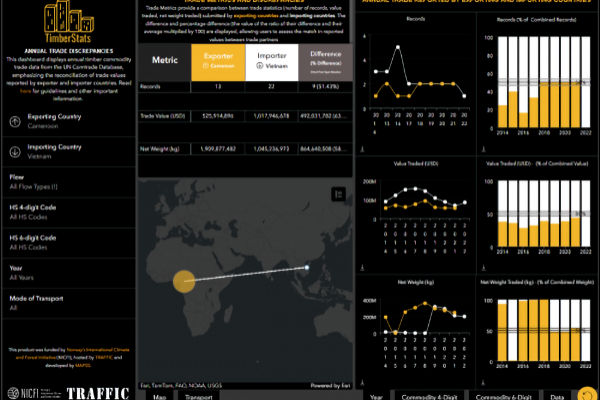This screenshot has width=600, height=400.
Task: Switch to the Commodity 4-Digit tab
Action: click(x=429, y=396)
